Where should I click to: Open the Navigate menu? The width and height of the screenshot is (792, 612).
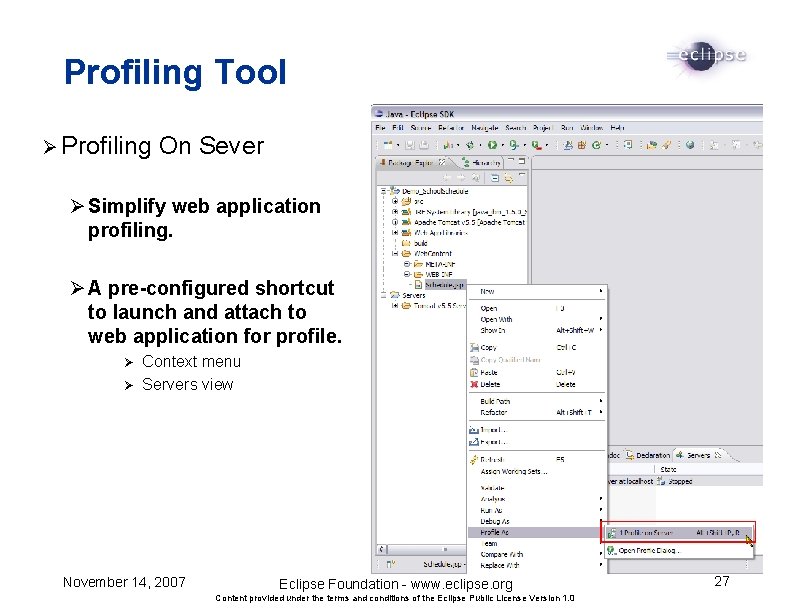click(x=484, y=128)
